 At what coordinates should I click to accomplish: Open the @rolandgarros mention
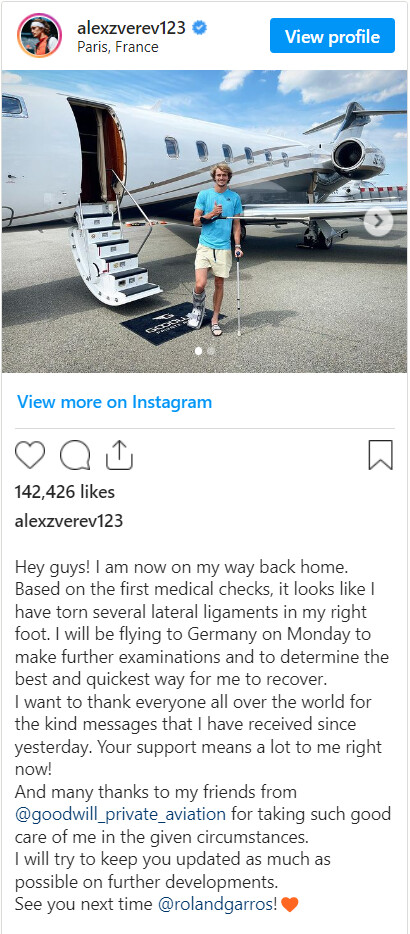coord(216,904)
